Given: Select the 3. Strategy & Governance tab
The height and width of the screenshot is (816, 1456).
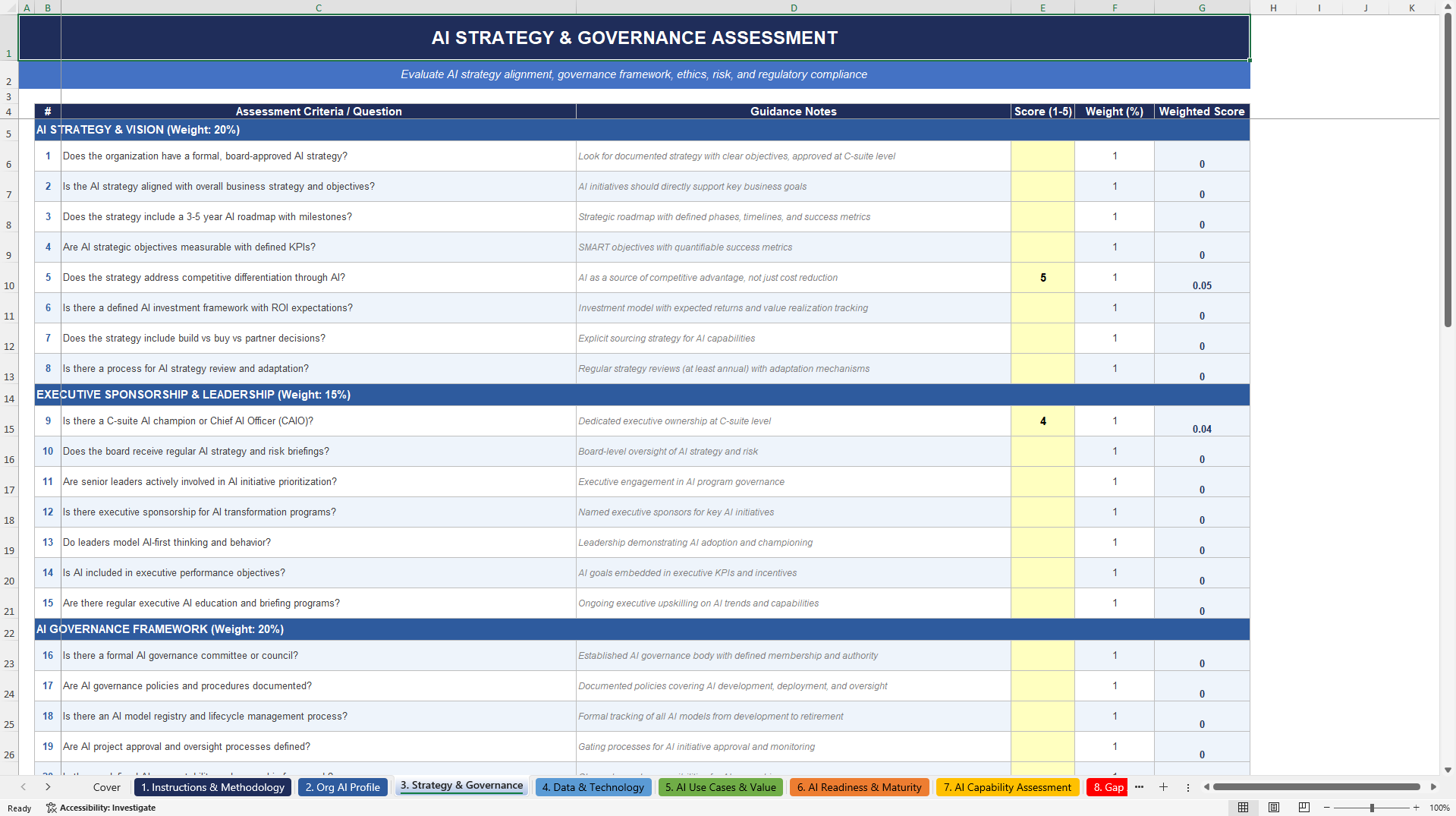Looking at the screenshot, I should [461, 786].
